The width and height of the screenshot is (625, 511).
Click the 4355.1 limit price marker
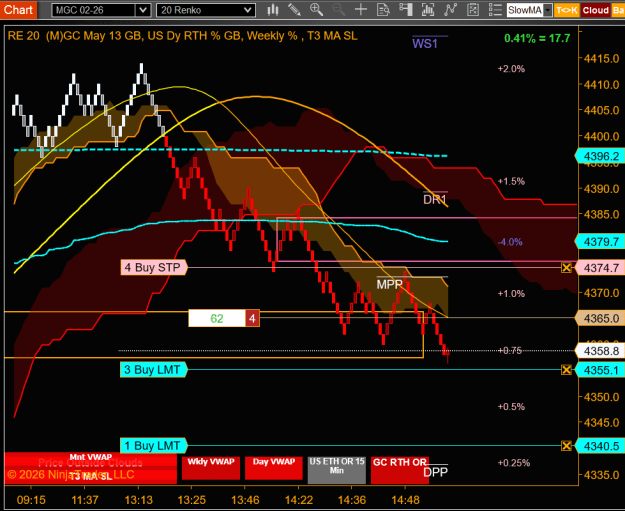(599, 370)
